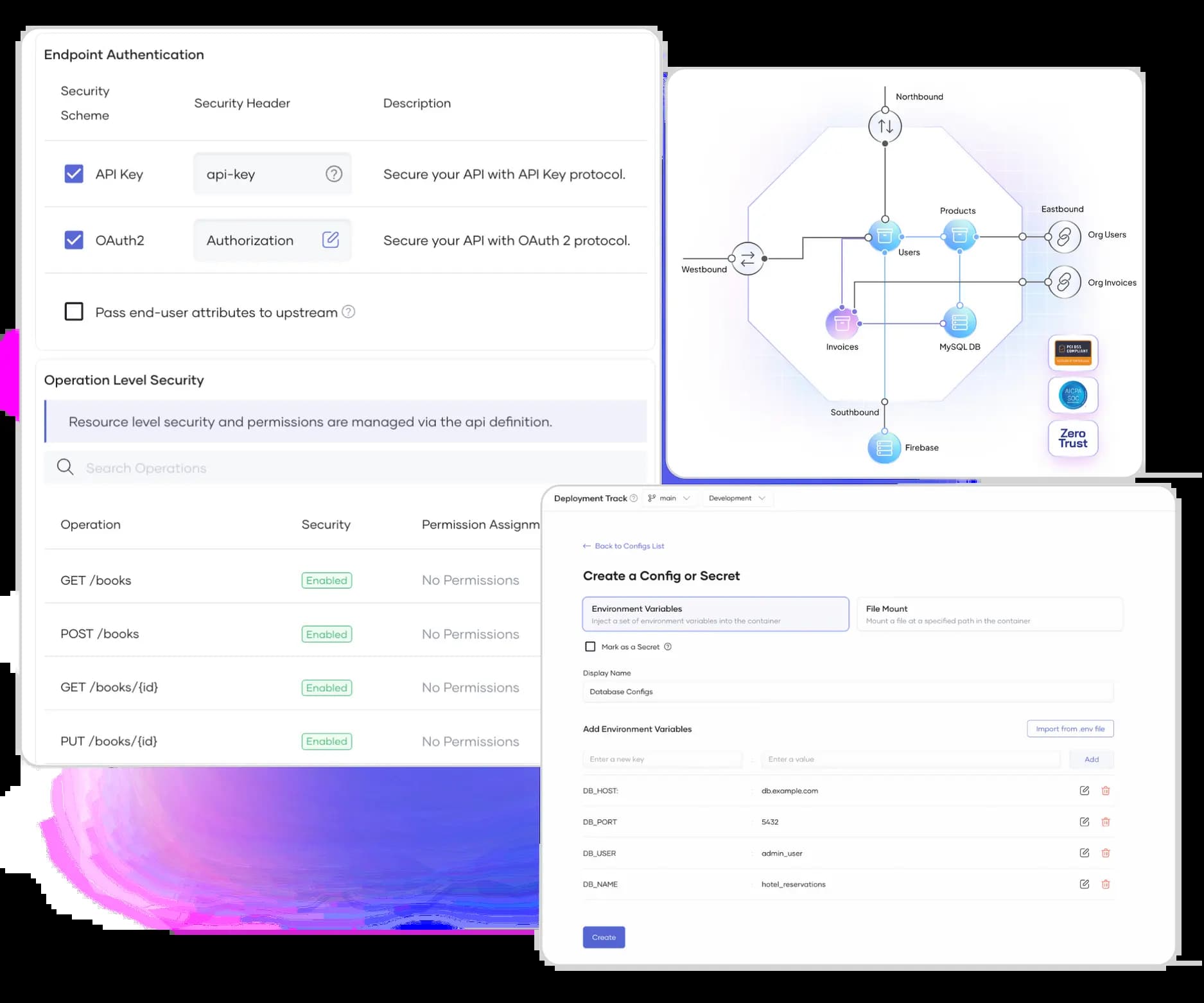Image resolution: width=1204 pixels, height=1003 pixels.
Task: Click the edit icon in Authorization field
Action: click(331, 240)
